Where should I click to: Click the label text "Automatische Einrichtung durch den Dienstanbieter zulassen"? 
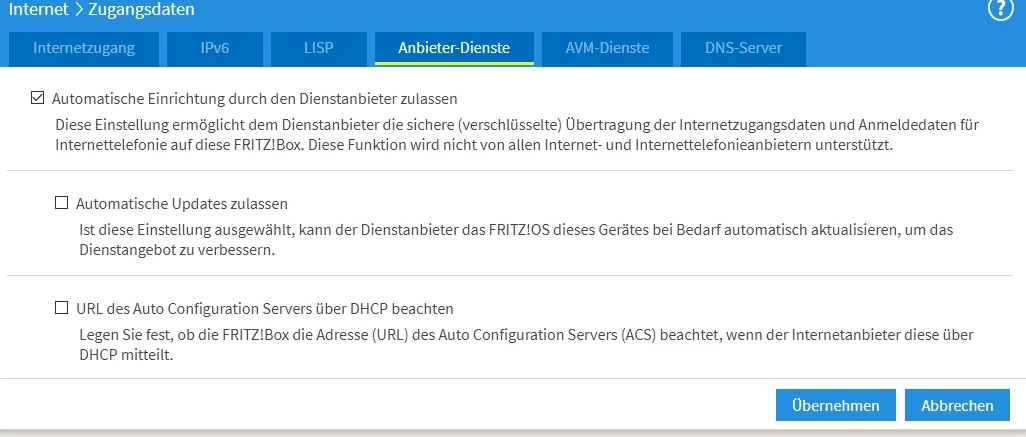pyautogui.click(x=254, y=99)
